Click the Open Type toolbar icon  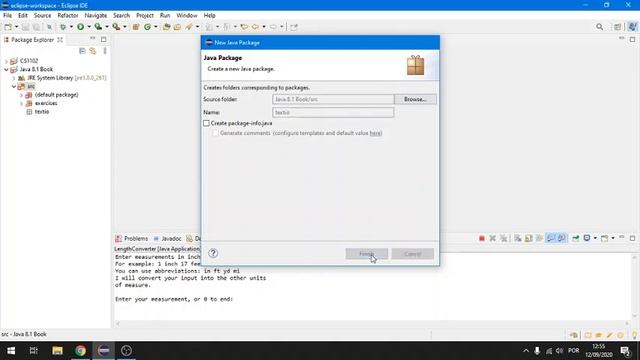pyautogui.click(x=167, y=27)
